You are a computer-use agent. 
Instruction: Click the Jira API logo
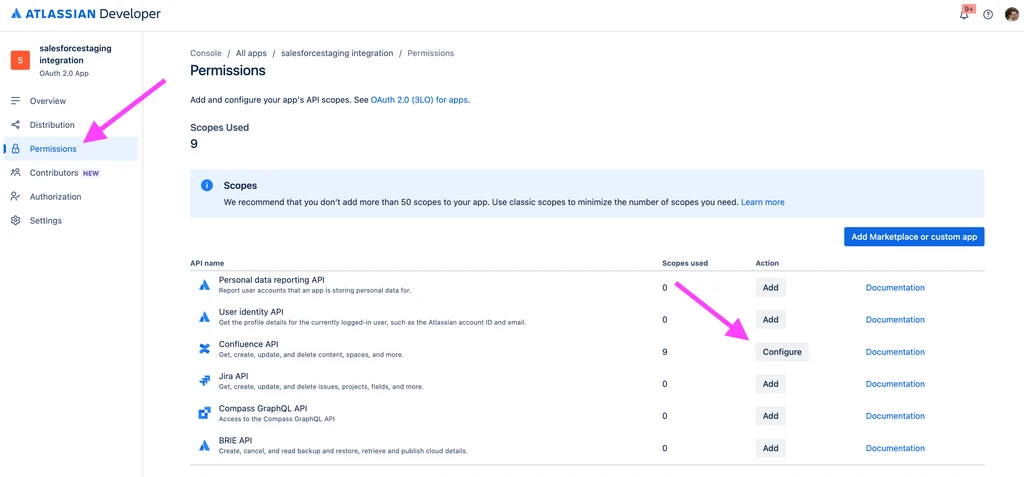click(204, 380)
